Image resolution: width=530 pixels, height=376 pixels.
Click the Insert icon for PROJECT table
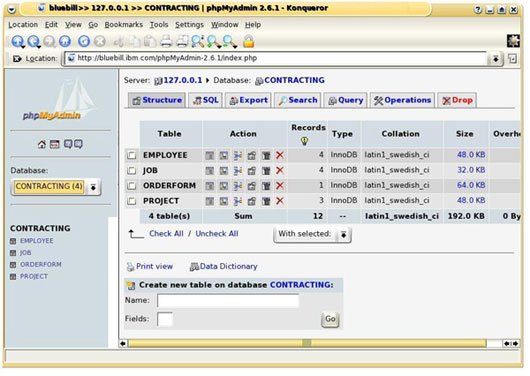tap(238, 201)
